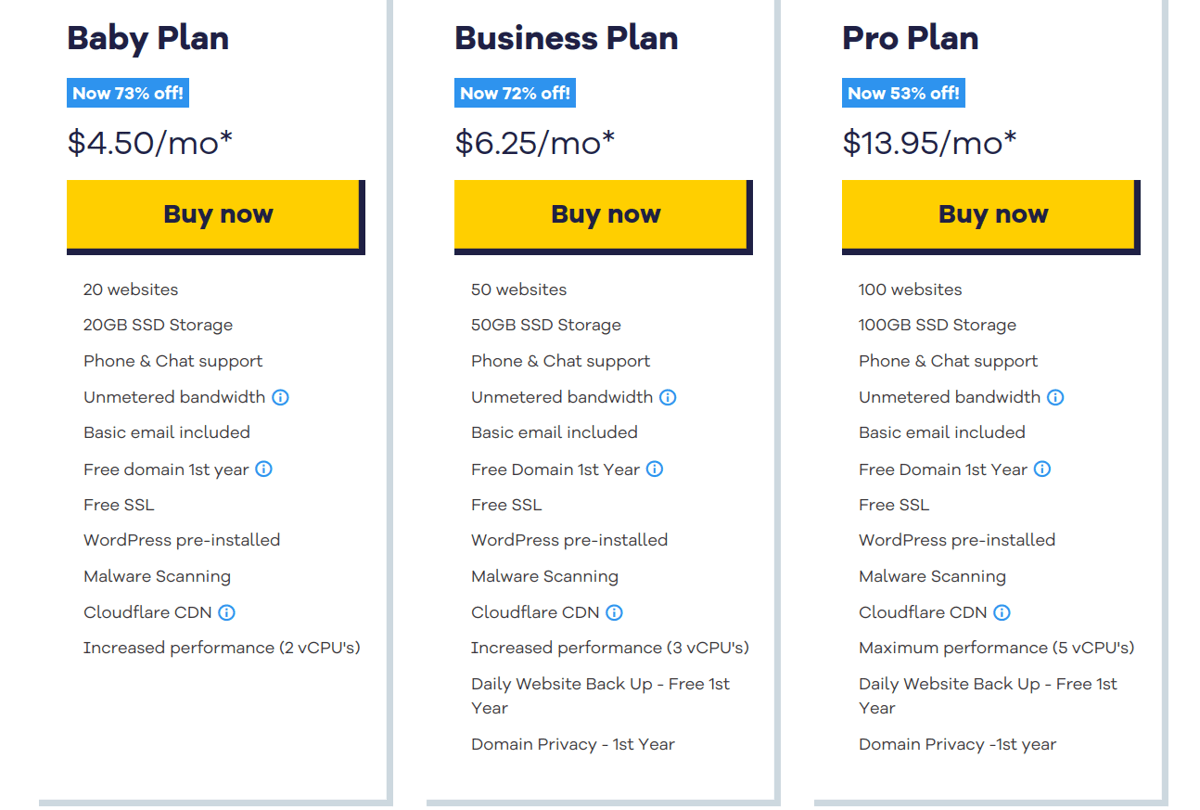The image size is (1200, 810).
Task: Click Buy now for the Baby Plan
Action: [x=215, y=214]
